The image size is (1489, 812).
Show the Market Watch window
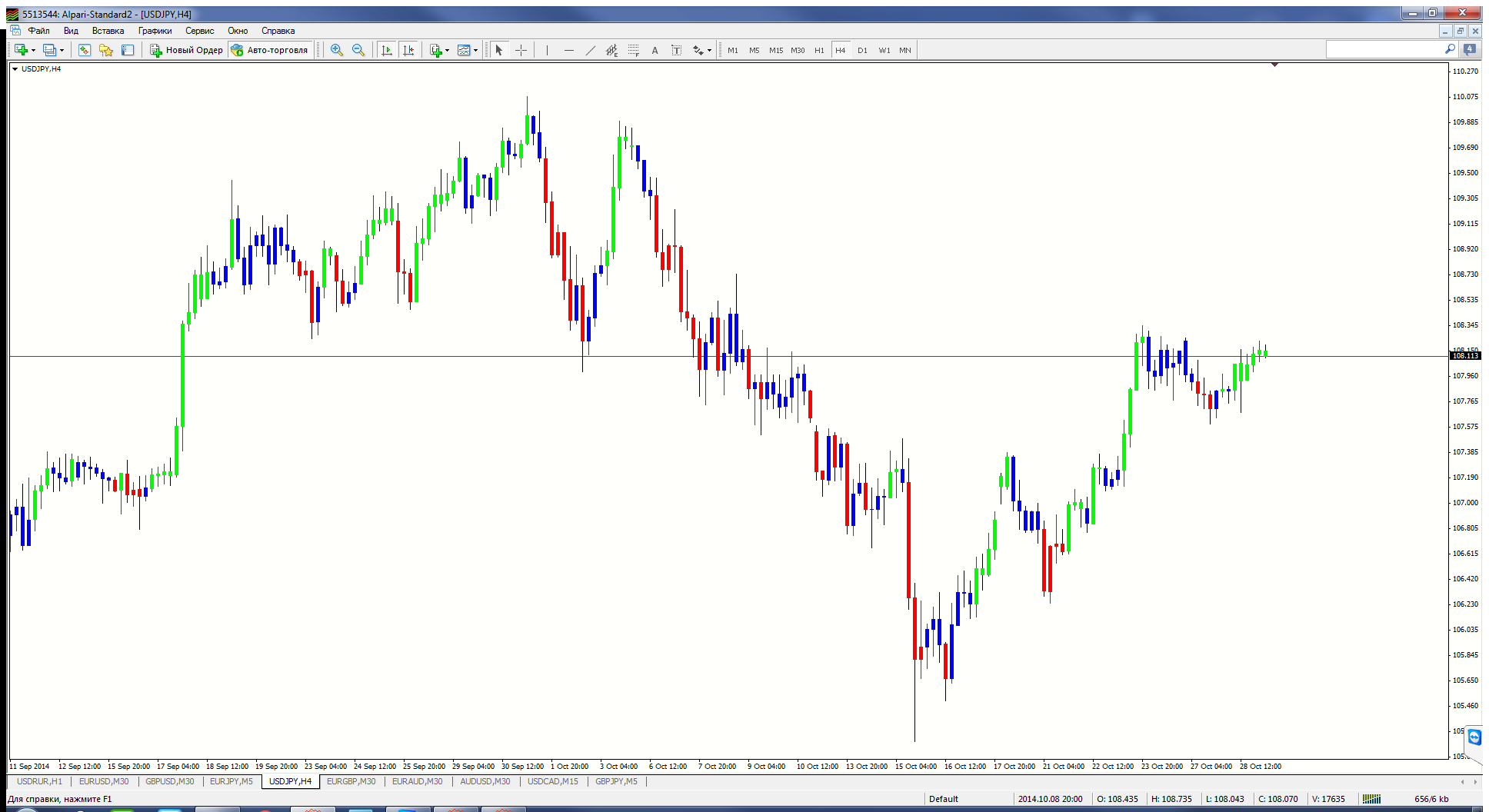(85, 50)
